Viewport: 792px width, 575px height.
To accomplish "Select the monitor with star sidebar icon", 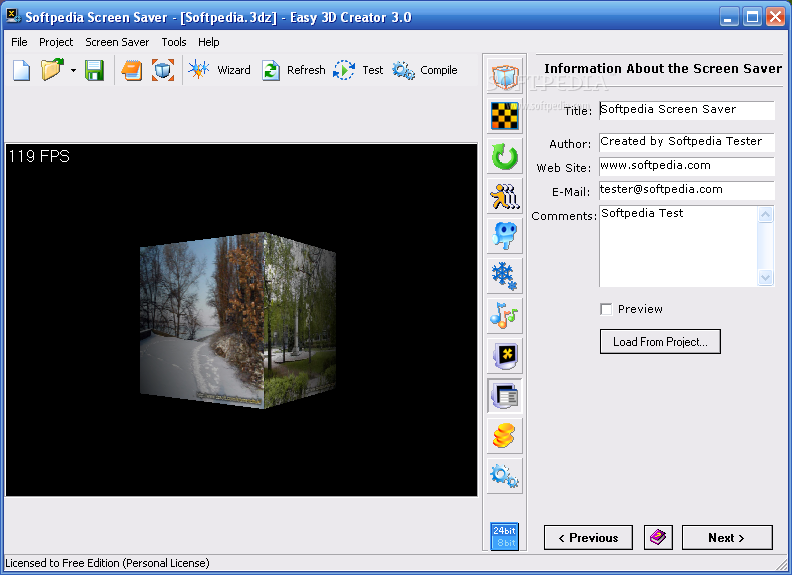I will pyautogui.click(x=505, y=355).
